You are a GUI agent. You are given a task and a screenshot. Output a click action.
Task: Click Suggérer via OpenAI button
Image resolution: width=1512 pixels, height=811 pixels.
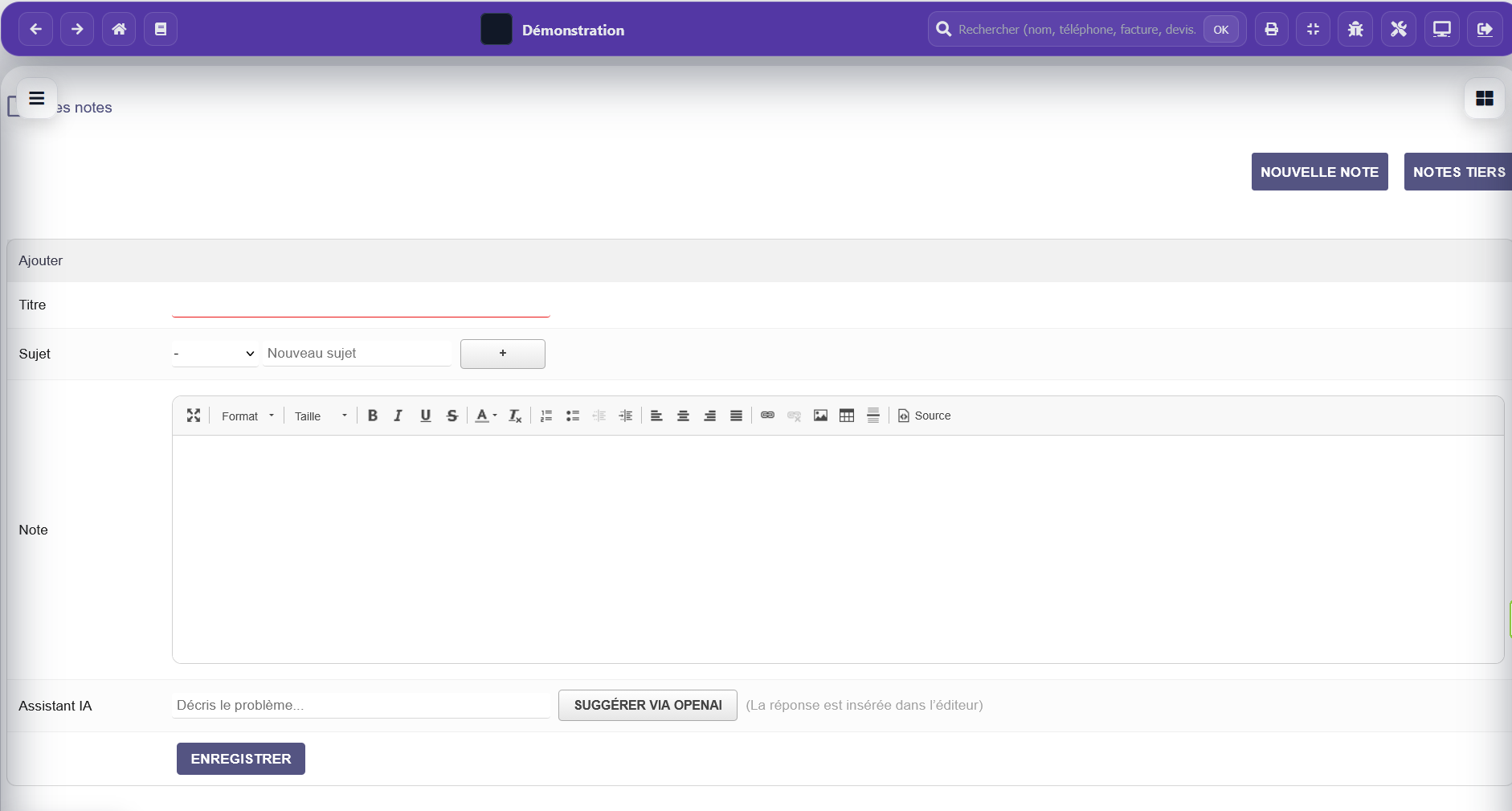click(x=648, y=705)
